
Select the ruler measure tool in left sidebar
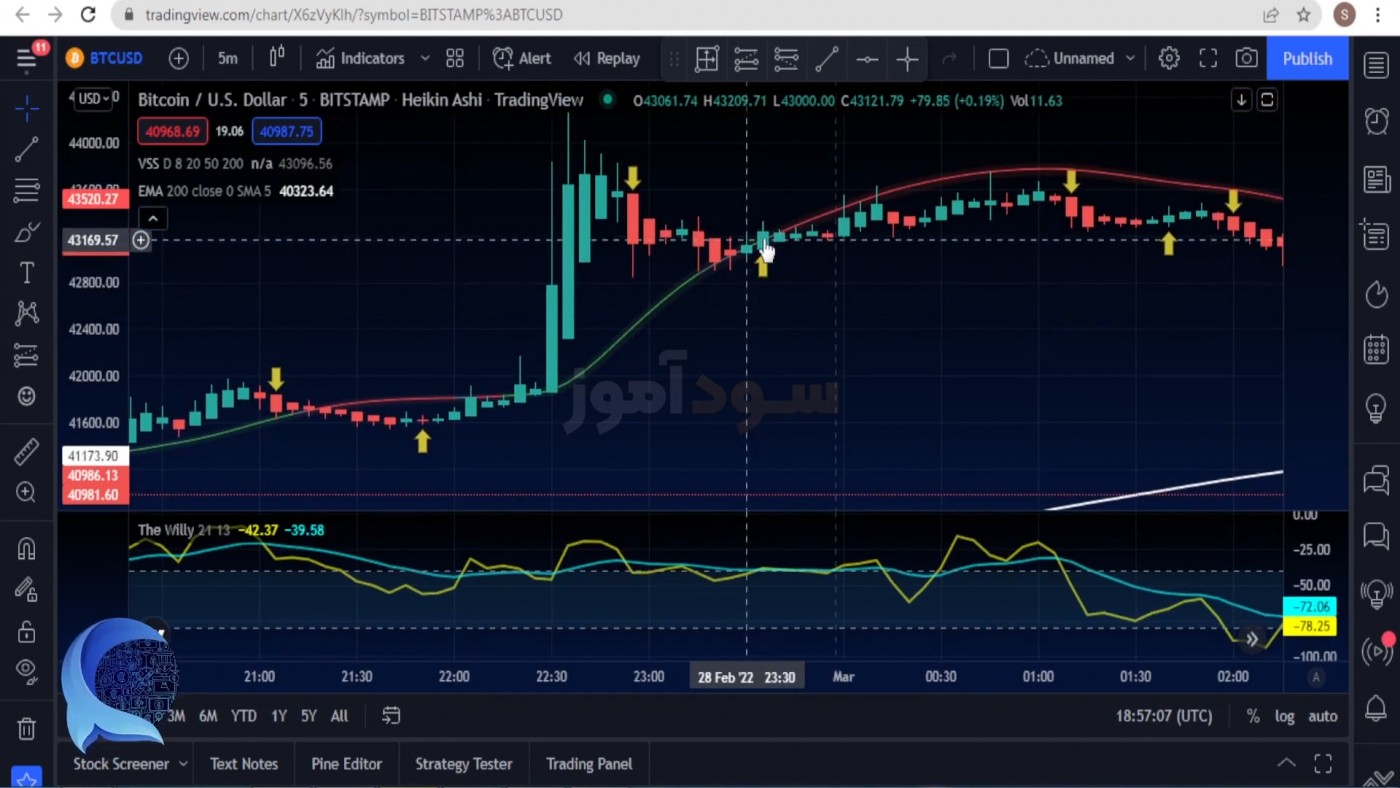(x=27, y=451)
